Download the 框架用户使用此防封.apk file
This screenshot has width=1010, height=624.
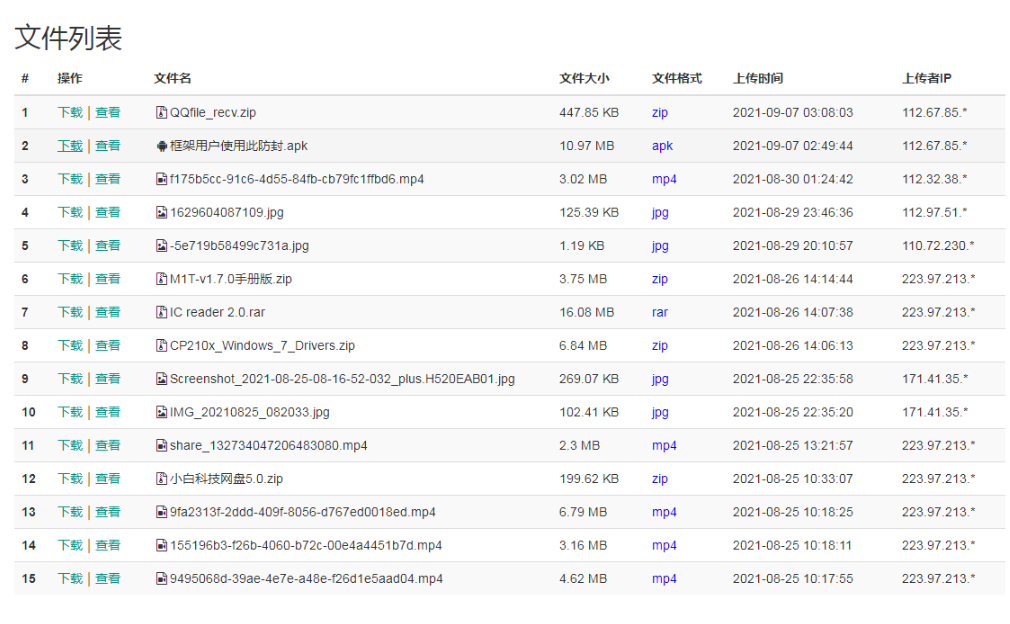pos(70,146)
